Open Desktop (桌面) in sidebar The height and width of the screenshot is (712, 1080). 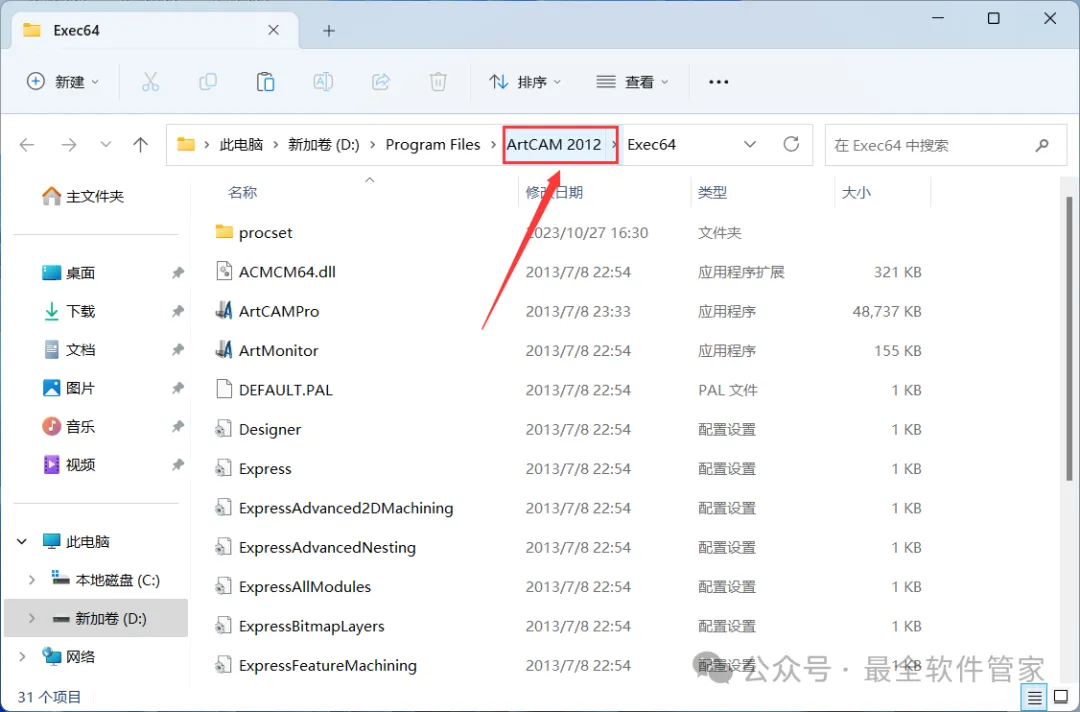coord(68,273)
